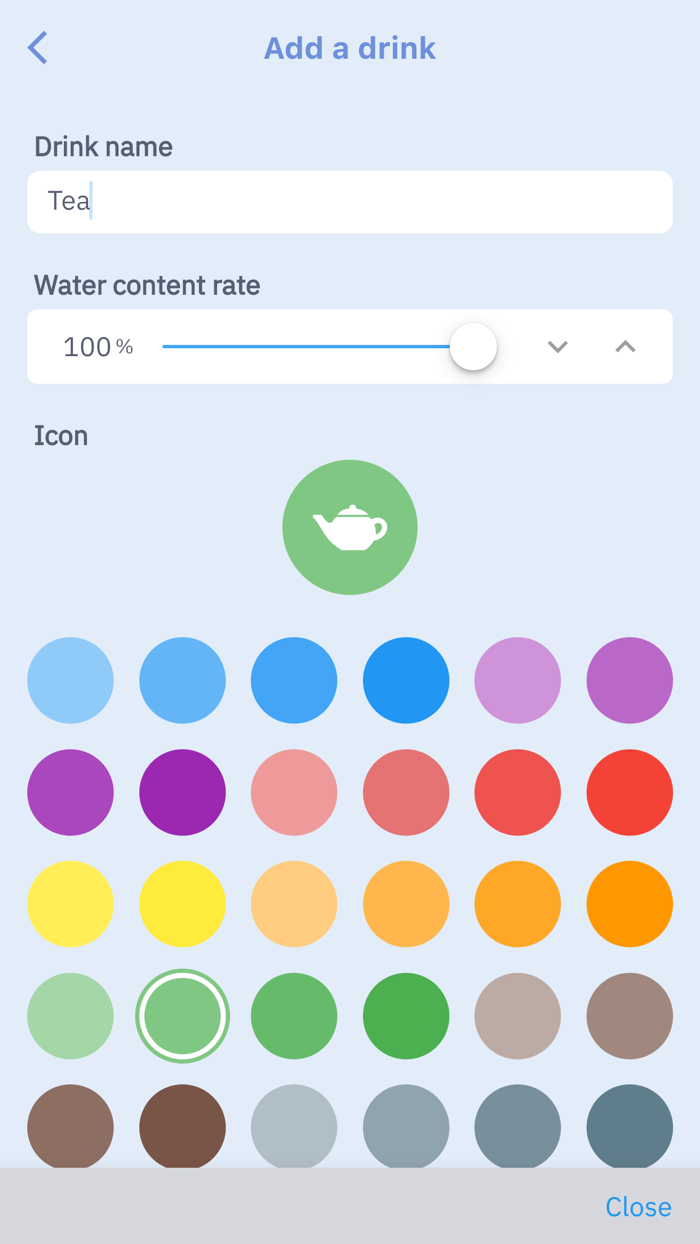700x1244 pixels.
Task: Pick the lavender color for the drink icon
Action: click(x=518, y=680)
